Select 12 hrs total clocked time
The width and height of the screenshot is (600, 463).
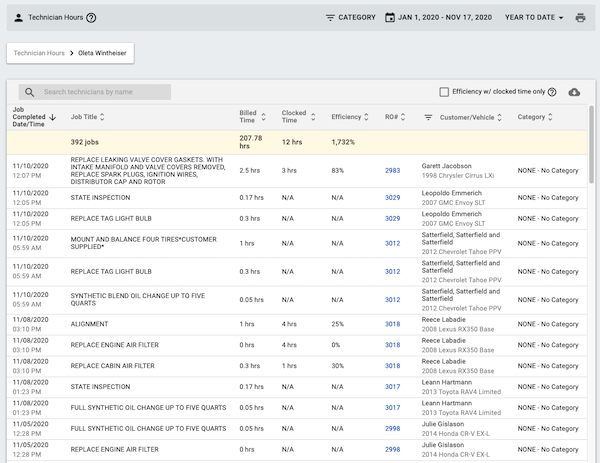292,142
